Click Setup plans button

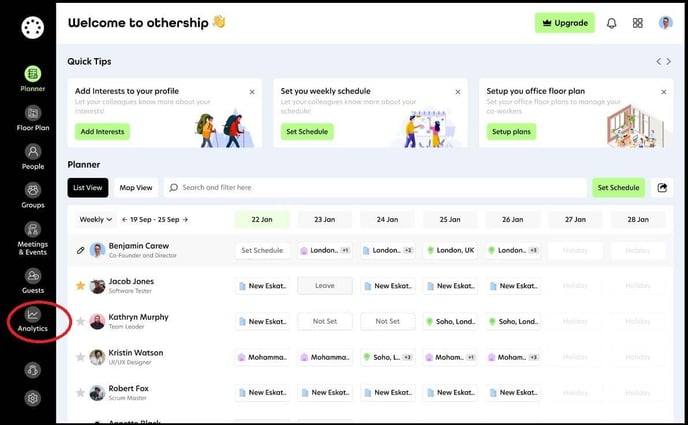click(511, 132)
